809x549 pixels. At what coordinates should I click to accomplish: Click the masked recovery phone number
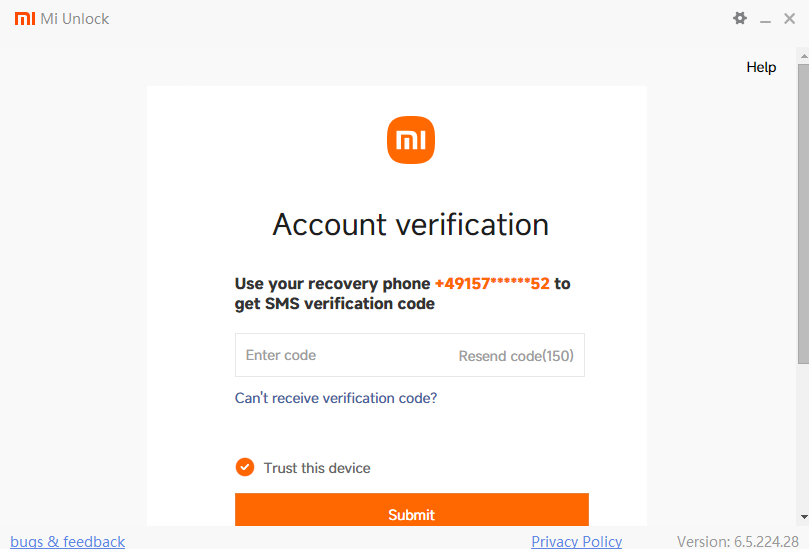pos(492,283)
